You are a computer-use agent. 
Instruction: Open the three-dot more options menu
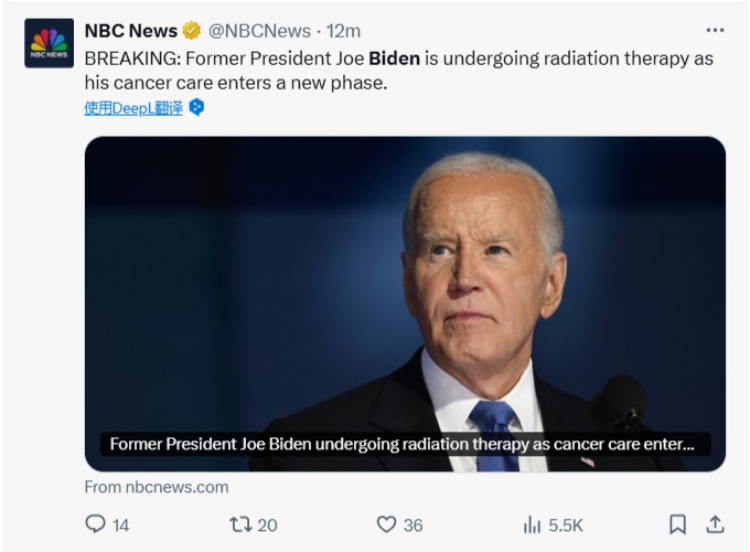714,30
